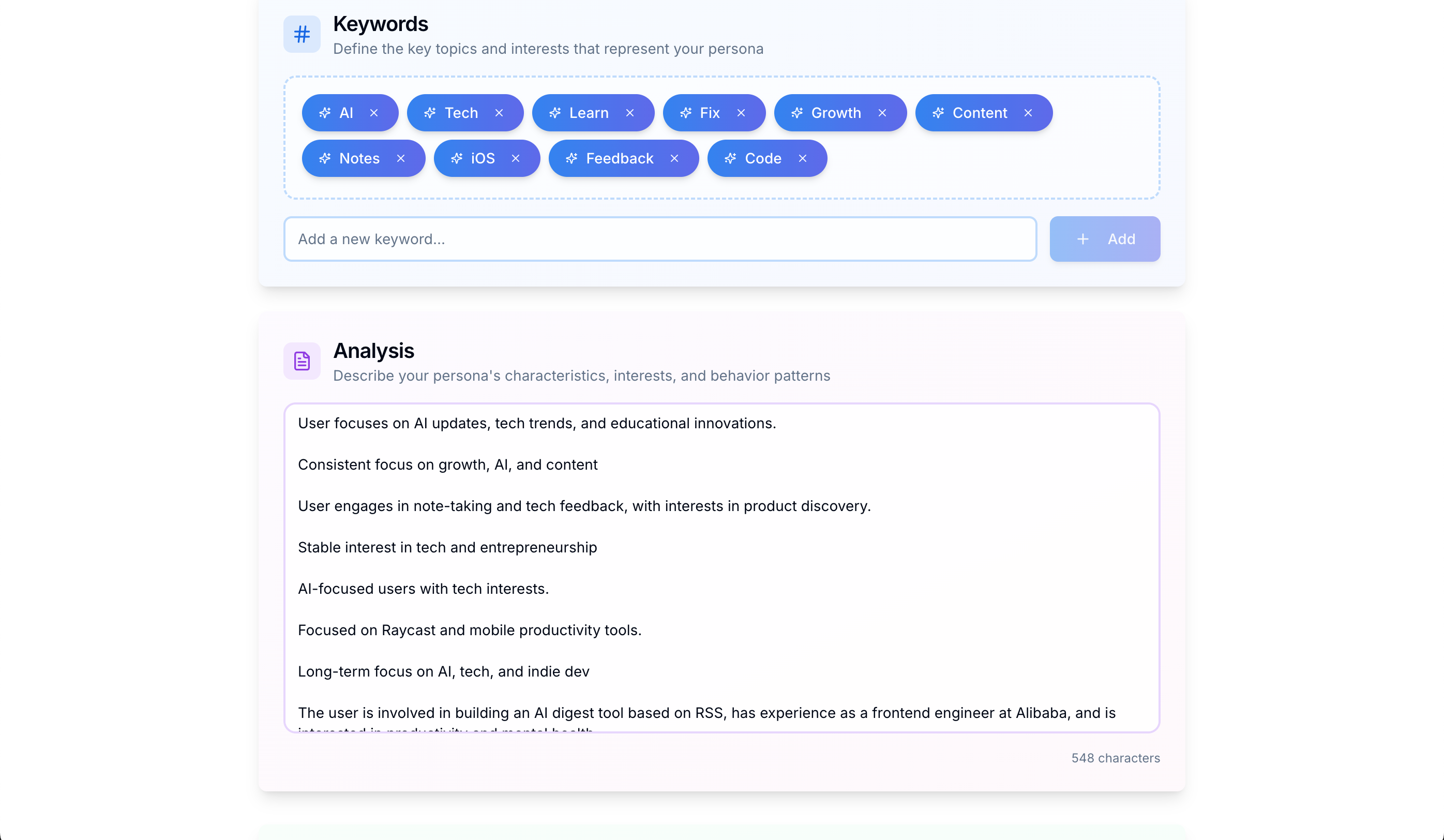Remove the Fix keyword
Viewport: 1444px width, 840px height.
741,113
